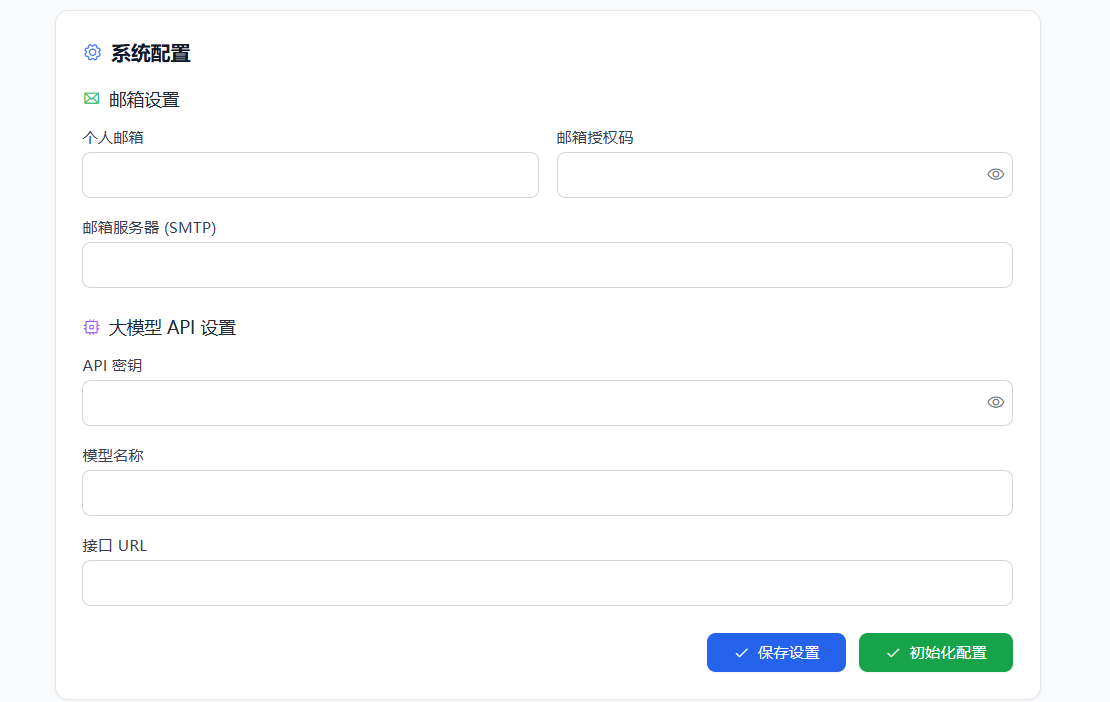Click the eye icon in the API 密钥 field
The width and height of the screenshot is (1110, 702).
(x=995, y=401)
